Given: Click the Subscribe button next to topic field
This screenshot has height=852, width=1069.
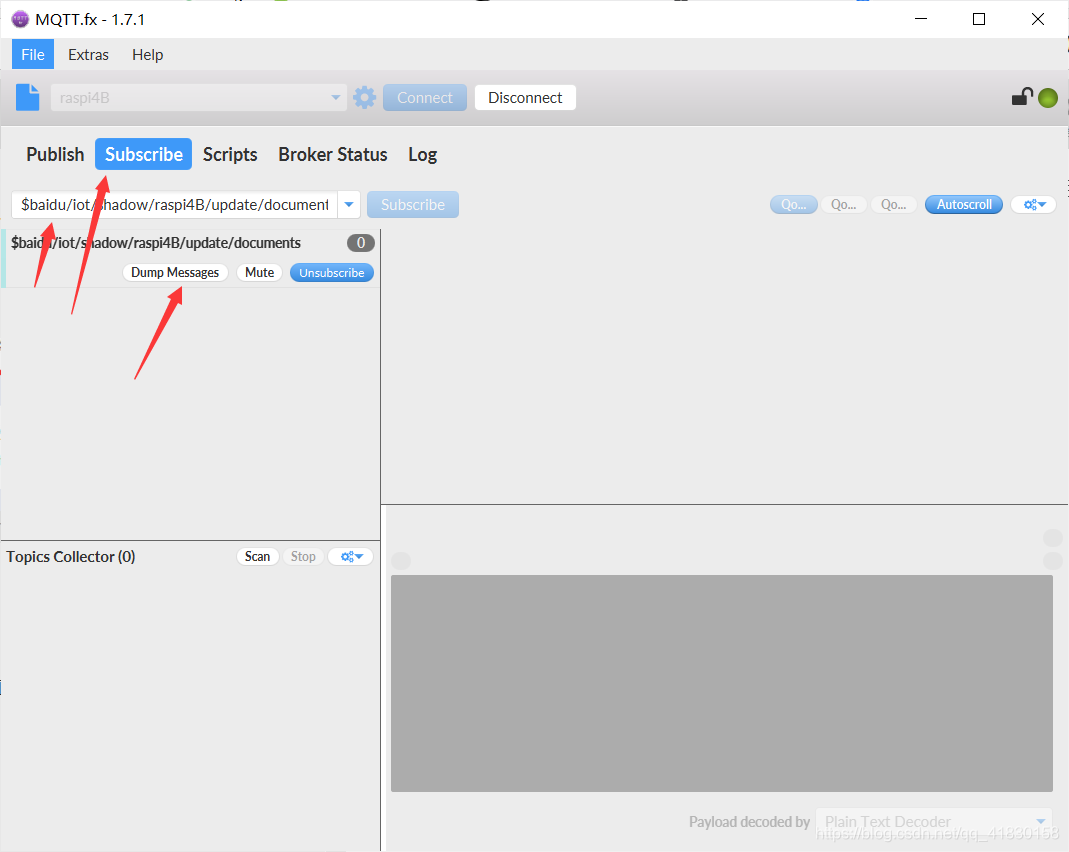Looking at the screenshot, I should 412,204.
